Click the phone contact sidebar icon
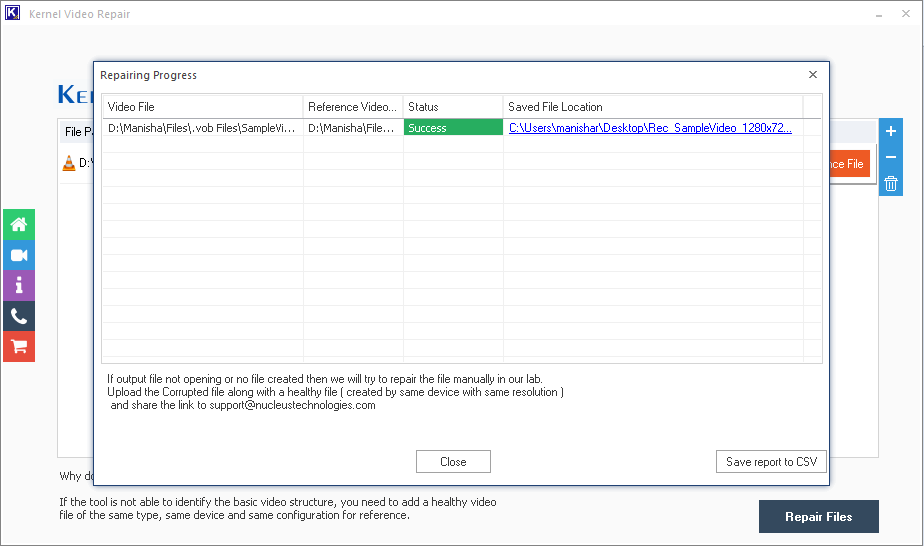Screen dimensions: 924x546 pos(19,316)
